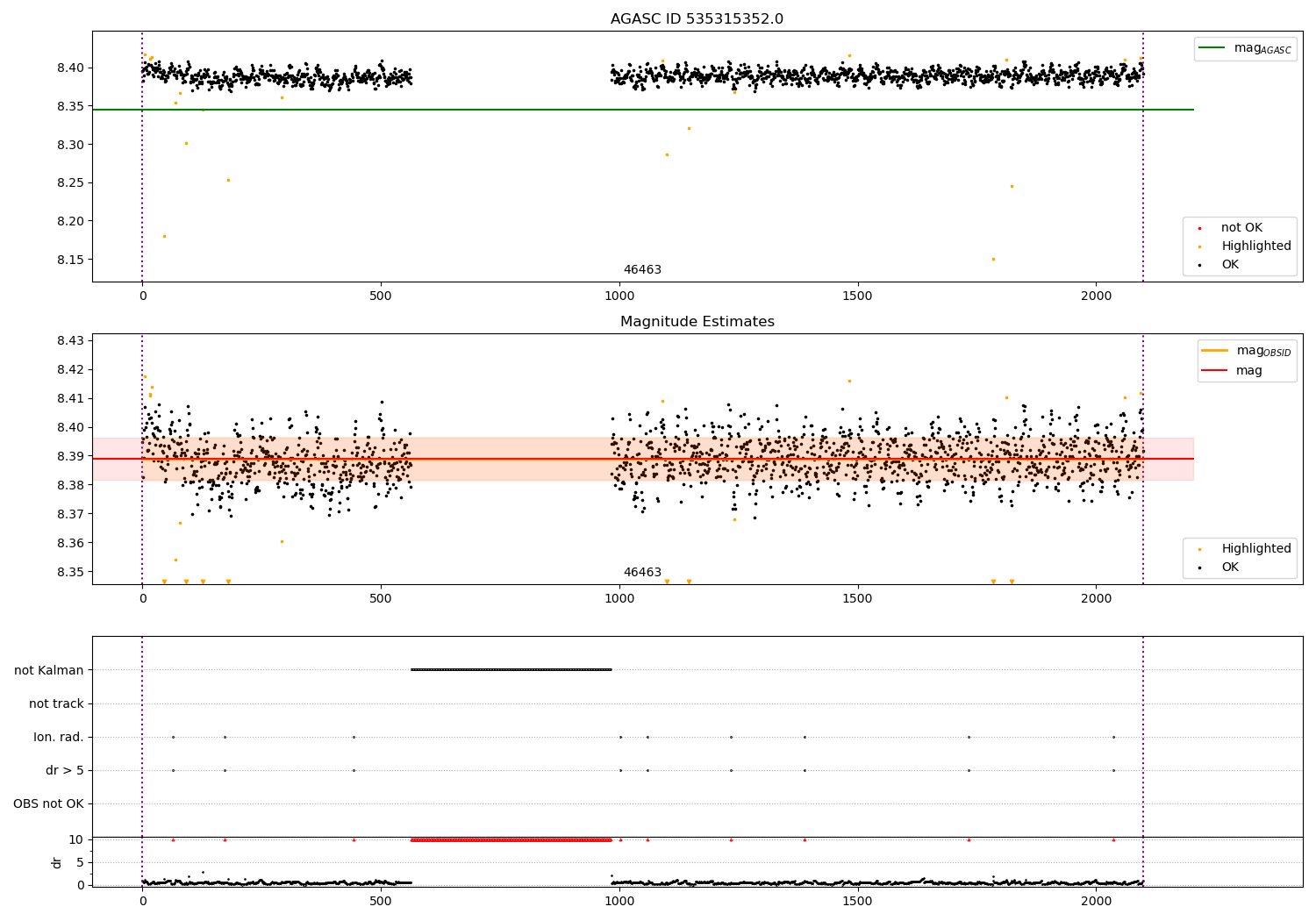Click the red 'not OK' legend marker
1316x921 pixels.
click(x=1199, y=228)
